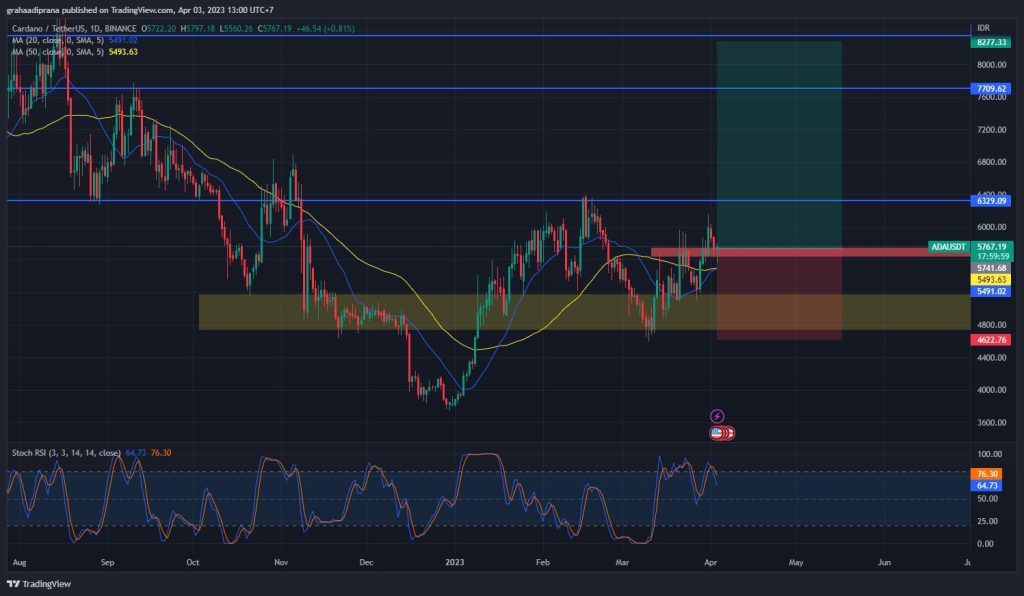Click the blue 64.73 Stoch axis label

[986, 486]
